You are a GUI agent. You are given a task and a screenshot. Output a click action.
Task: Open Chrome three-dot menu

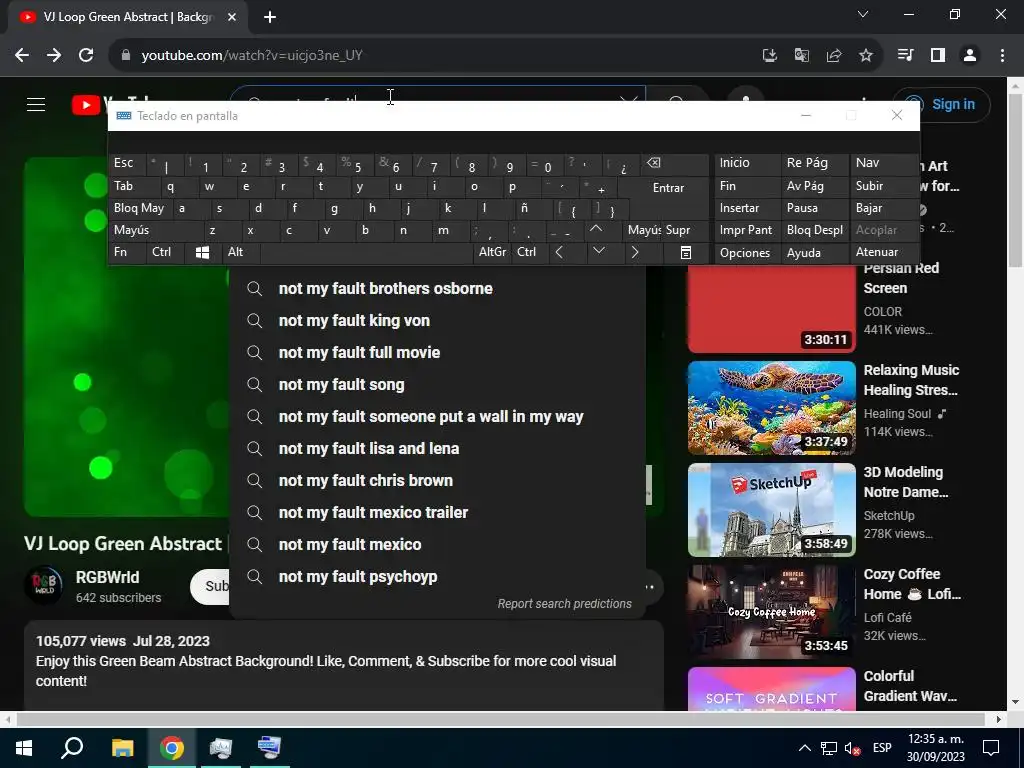(1002, 56)
